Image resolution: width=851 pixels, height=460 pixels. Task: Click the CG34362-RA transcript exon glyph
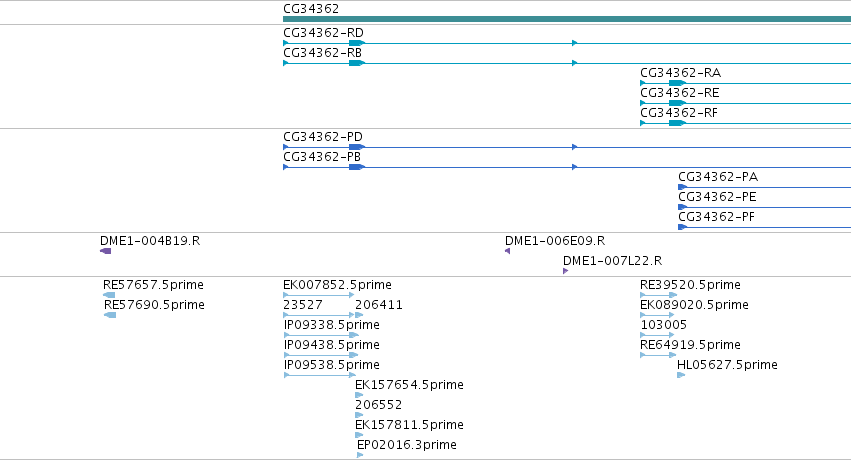[x=677, y=83]
